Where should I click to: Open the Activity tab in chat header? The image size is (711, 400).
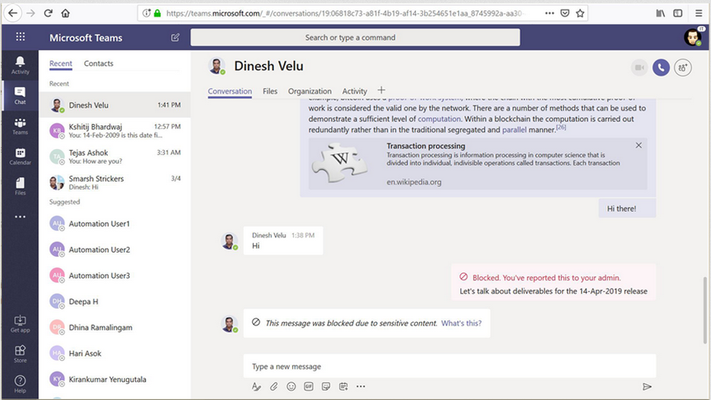[355, 91]
